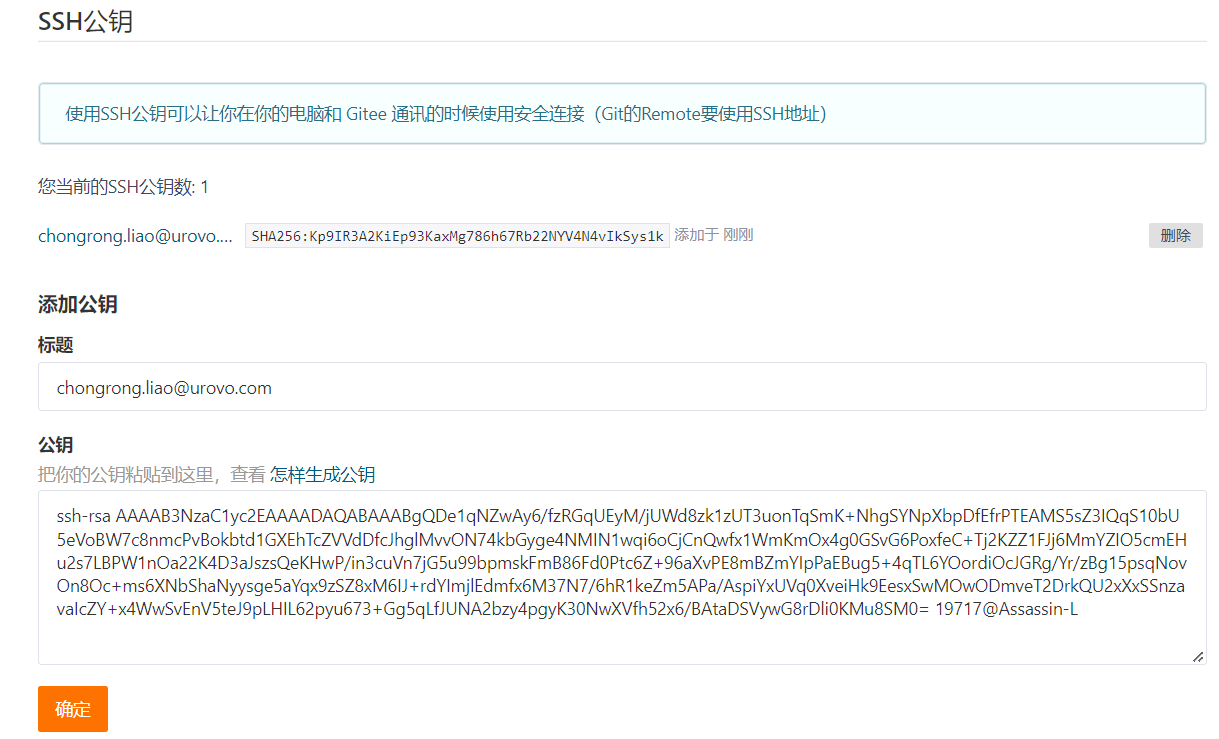This screenshot has width=1219, height=739.
Task: Click the 公钥 field label
Action: coord(56,445)
